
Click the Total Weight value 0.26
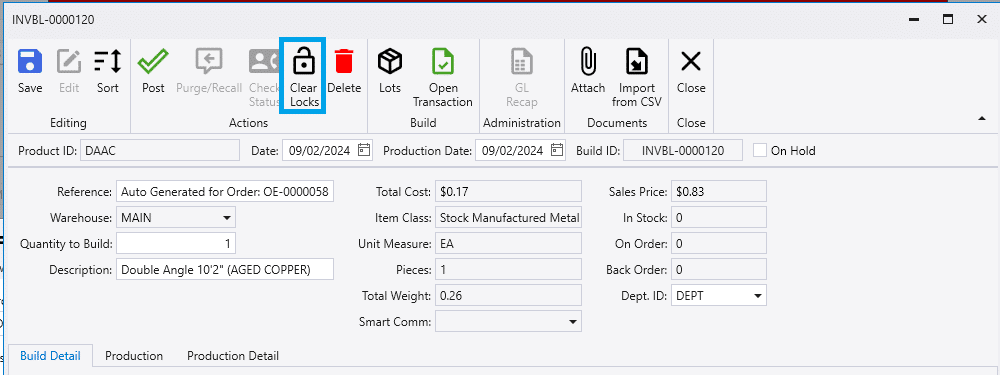pos(508,296)
